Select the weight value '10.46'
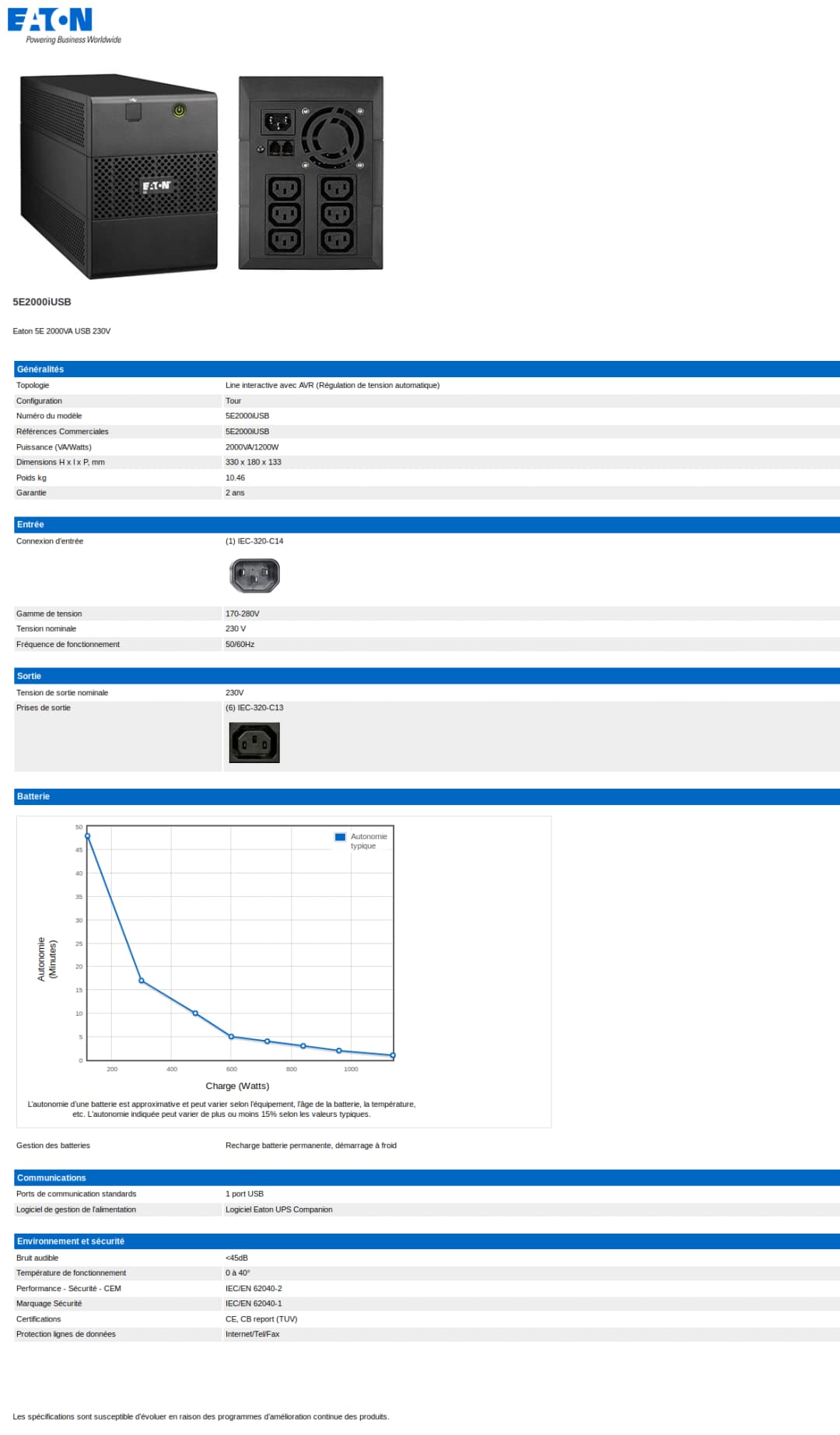Image resolution: width=840 pixels, height=1435 pixels. point(235,478)
